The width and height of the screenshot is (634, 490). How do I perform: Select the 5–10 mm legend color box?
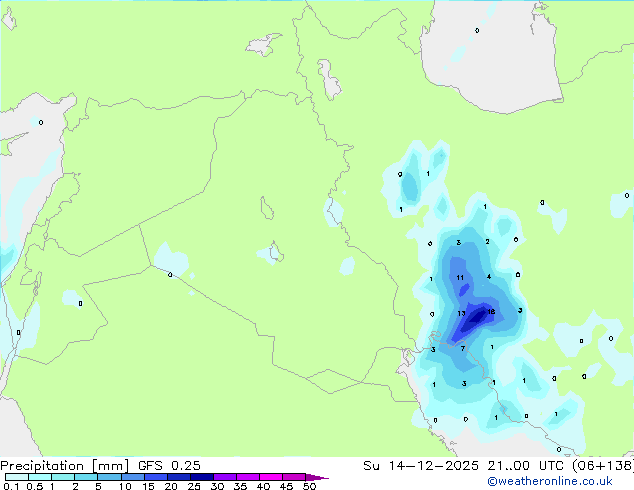110,477
